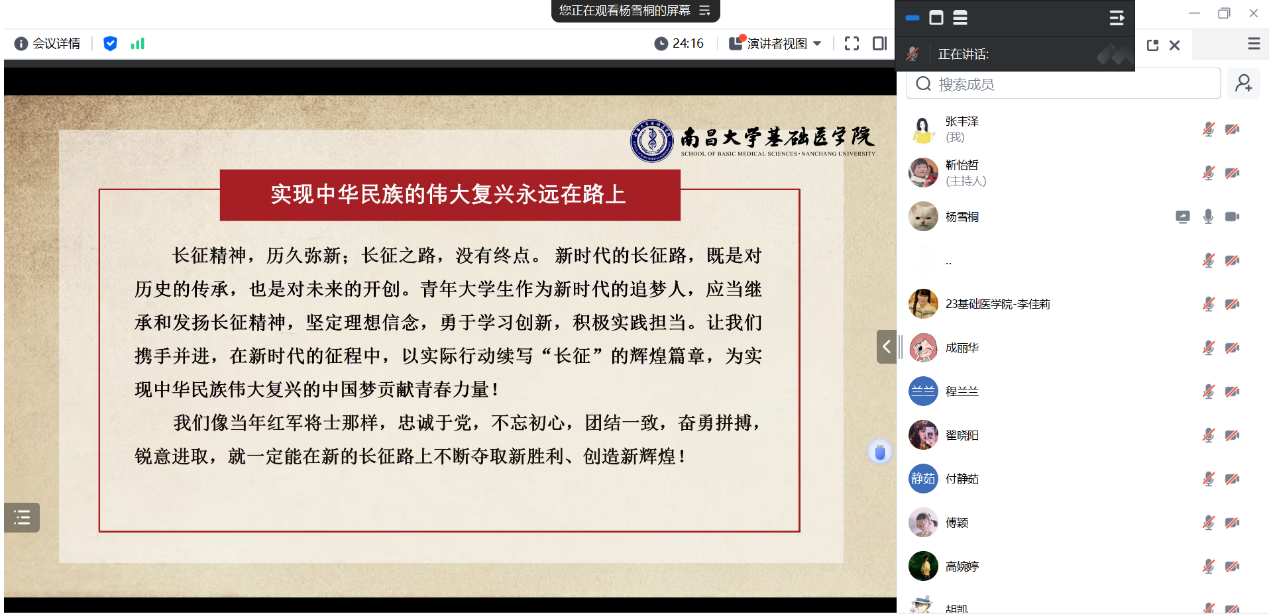Click 傅颖 muted microphone icon
Screen dimensions: 1269x616
point(1208,522)
